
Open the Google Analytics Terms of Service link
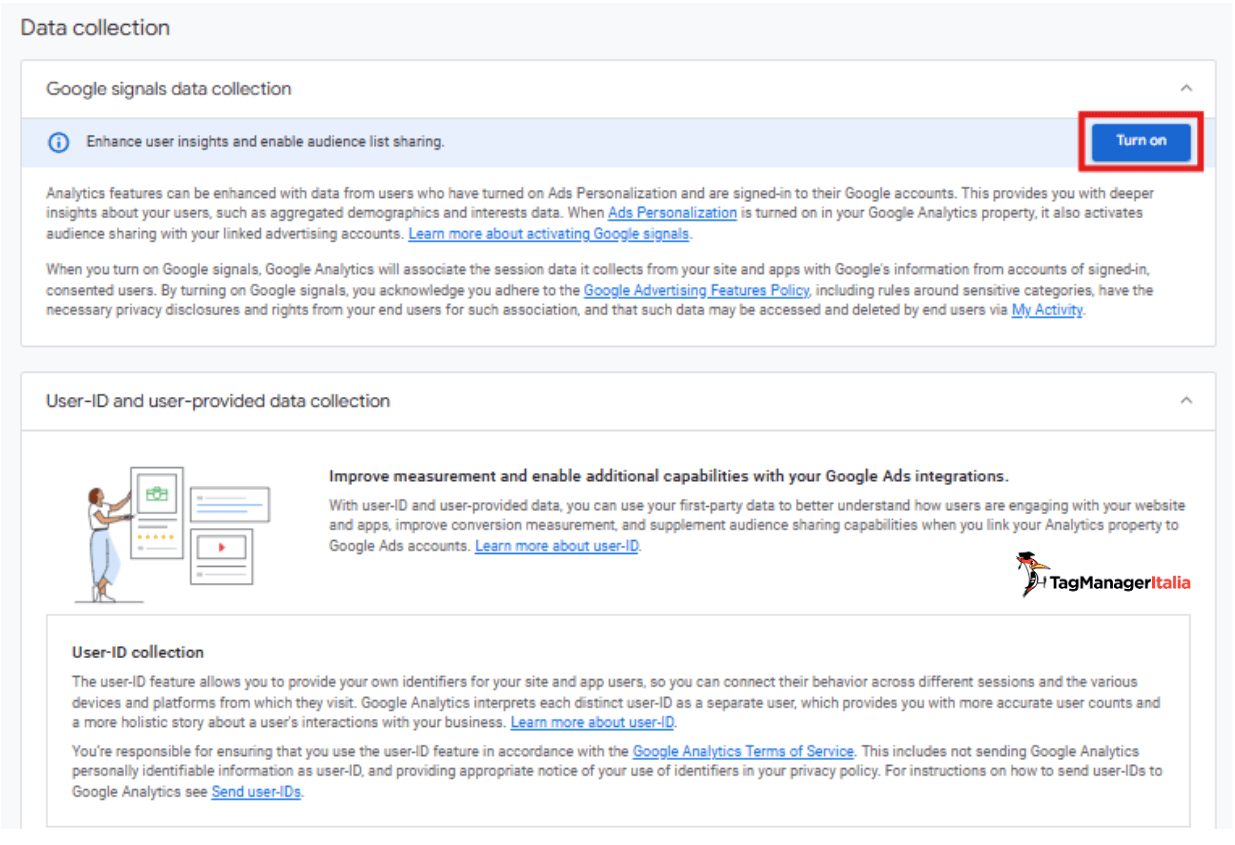click(743, 750)
